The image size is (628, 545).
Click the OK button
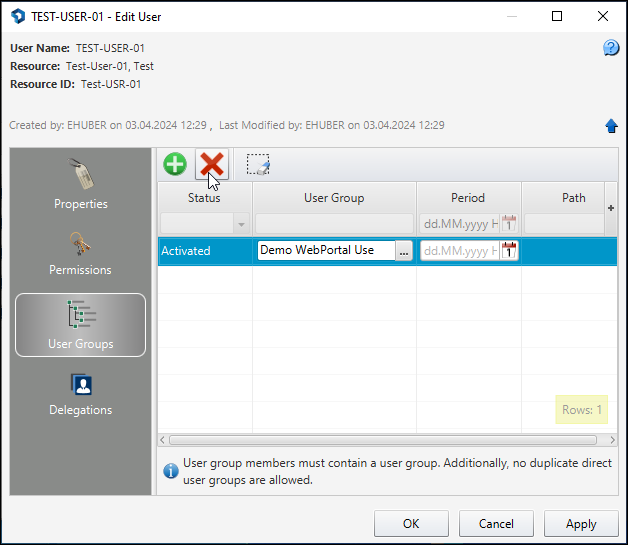(411, 523)
